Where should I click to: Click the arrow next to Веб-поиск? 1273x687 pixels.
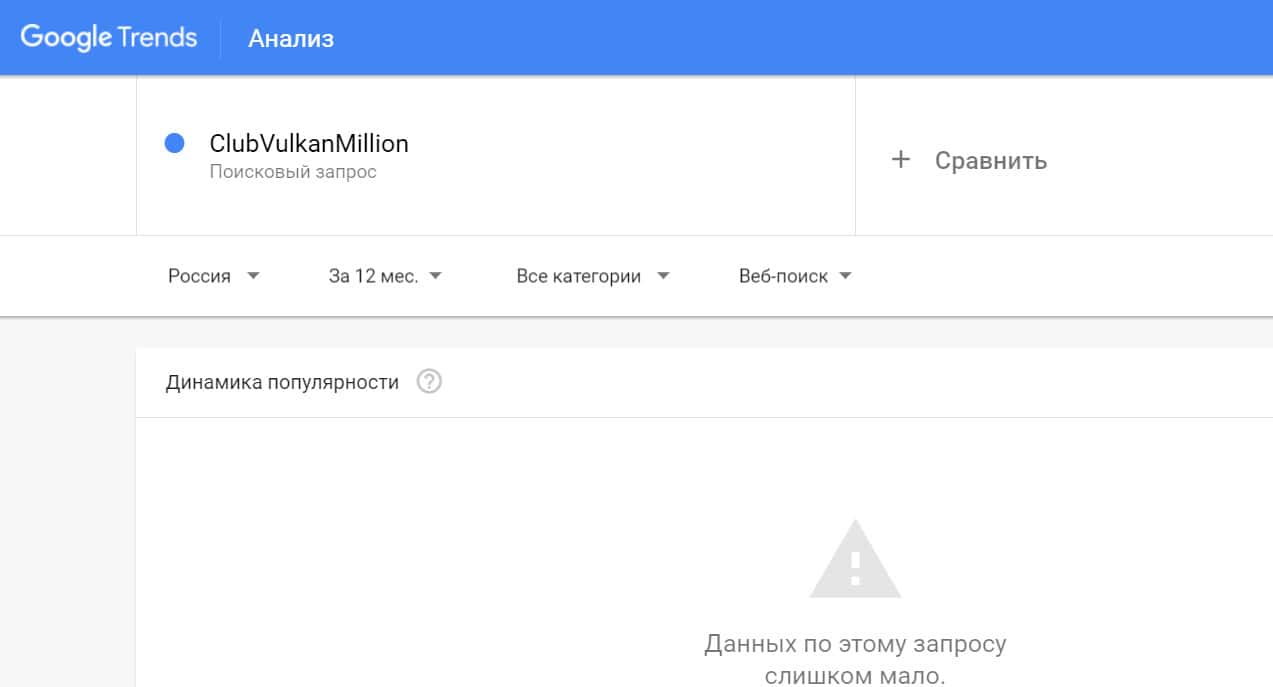coord(845,276)
